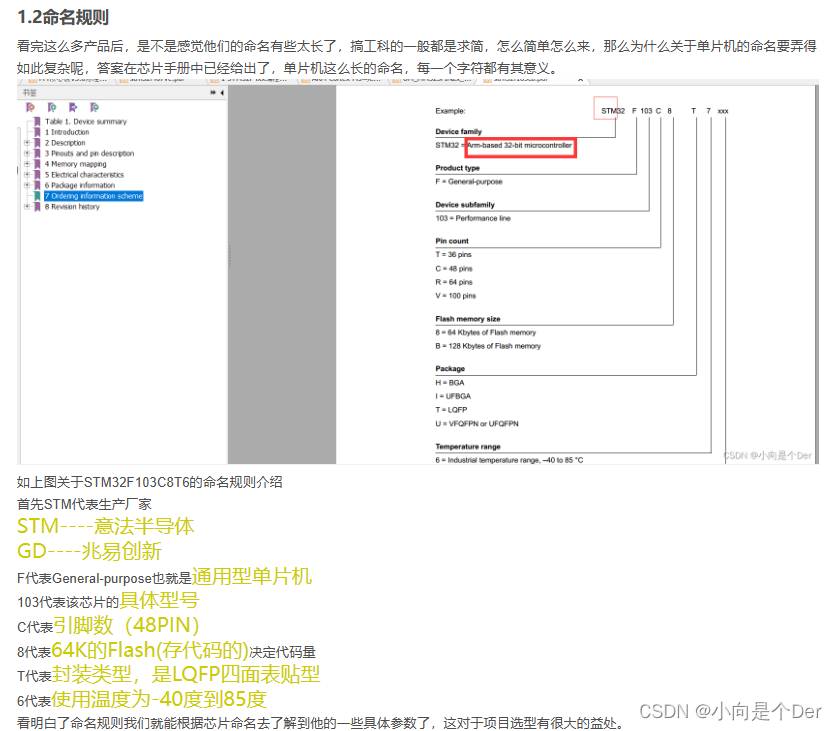837x731 pixels.
Task: Click 'B = 128 Kbytes of Flash memory'
Action: point(488,346)
